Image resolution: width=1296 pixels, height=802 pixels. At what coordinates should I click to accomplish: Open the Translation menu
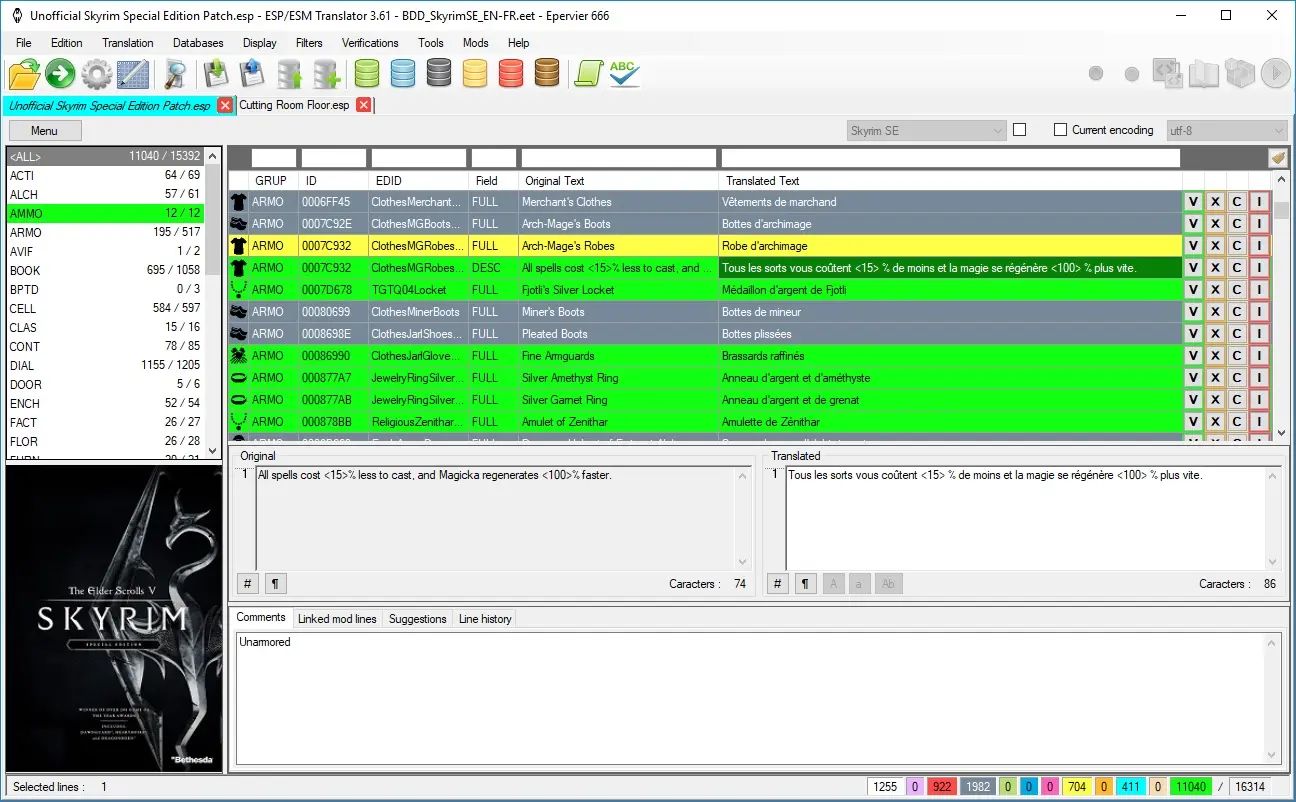(x=128, y=43)
